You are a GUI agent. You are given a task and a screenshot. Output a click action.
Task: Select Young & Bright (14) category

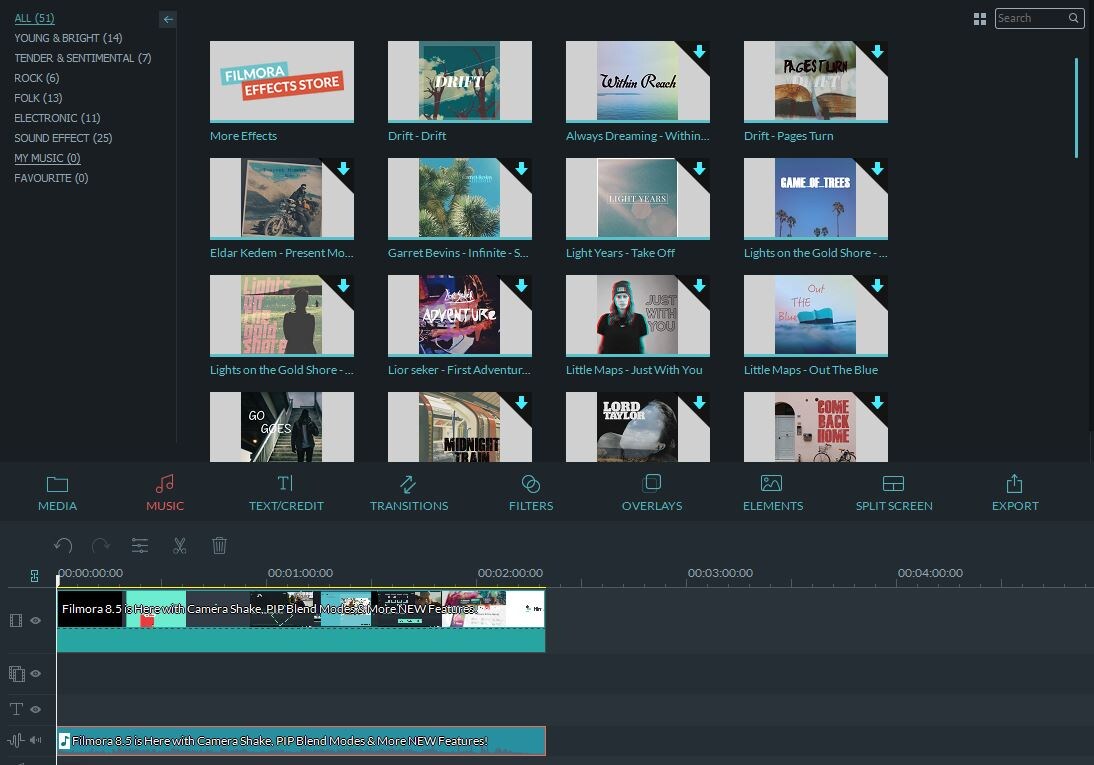[68, 38]
